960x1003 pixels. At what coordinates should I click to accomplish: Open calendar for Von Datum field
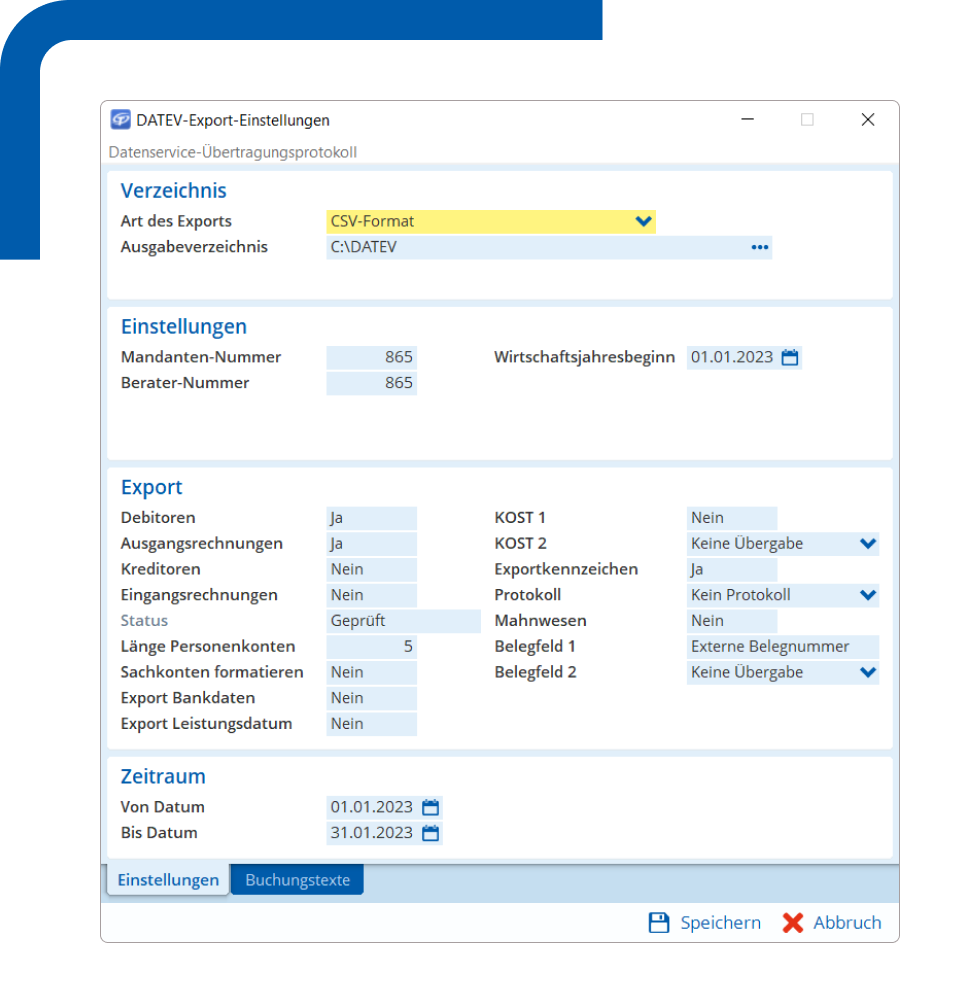pyautogui.click(x=431, y=808)
